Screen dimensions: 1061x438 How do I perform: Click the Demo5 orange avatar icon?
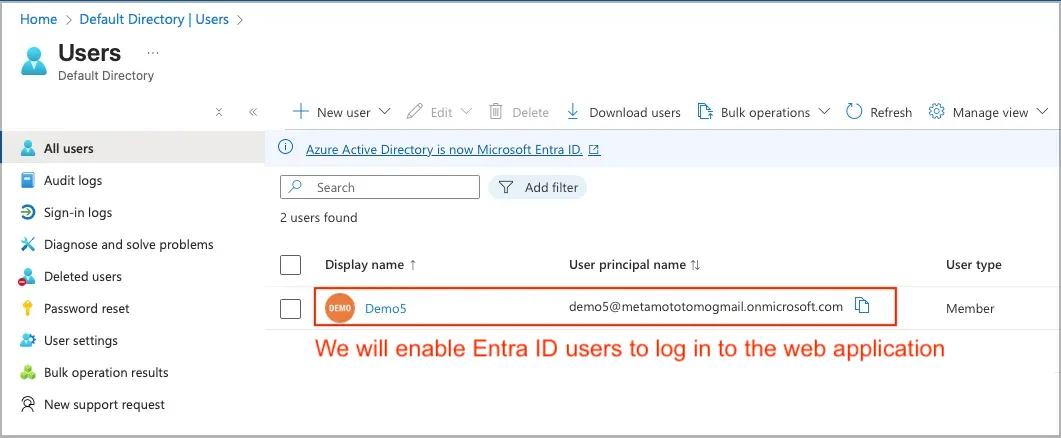click(340, 309)
